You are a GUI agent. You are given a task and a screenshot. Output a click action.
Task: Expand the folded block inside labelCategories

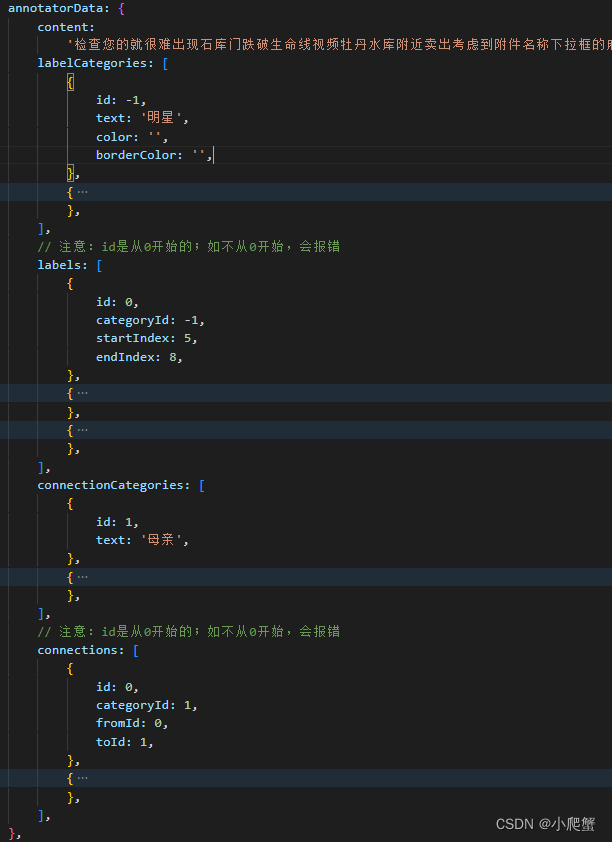coord(82,192)
